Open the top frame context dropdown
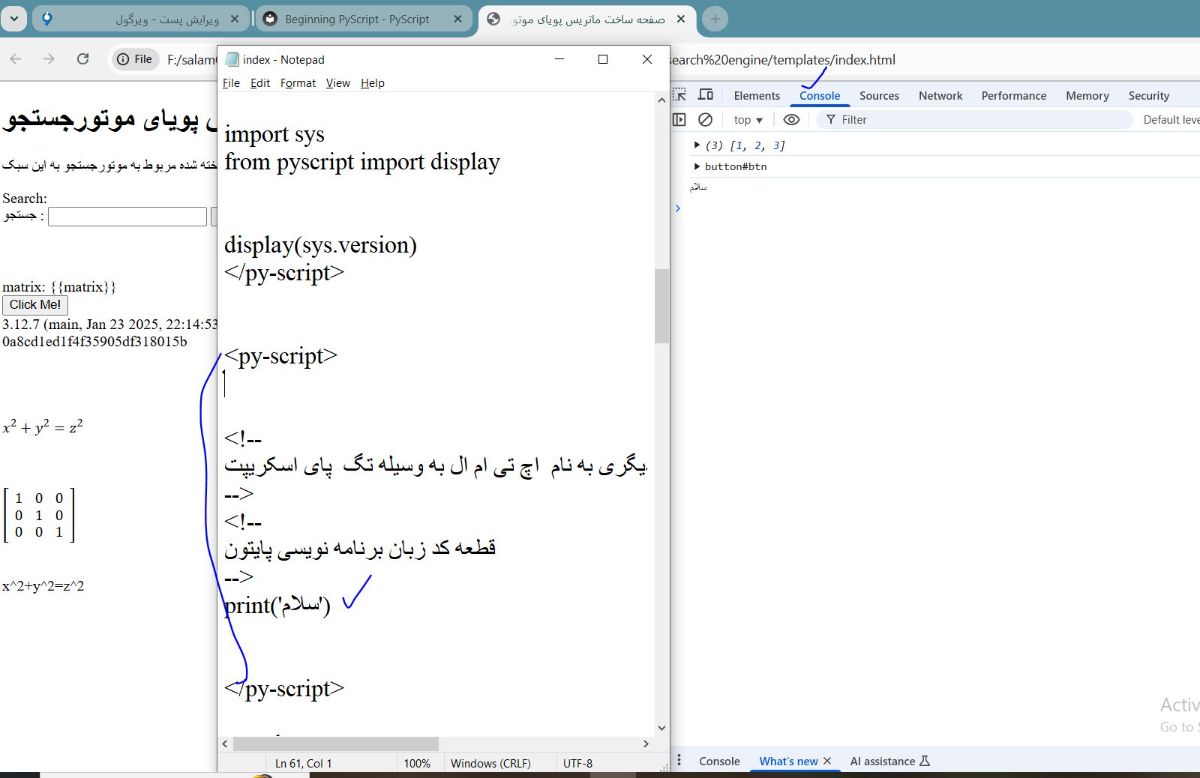The width and height of the screenshot is (1200, 778). (x=748, y=119)
